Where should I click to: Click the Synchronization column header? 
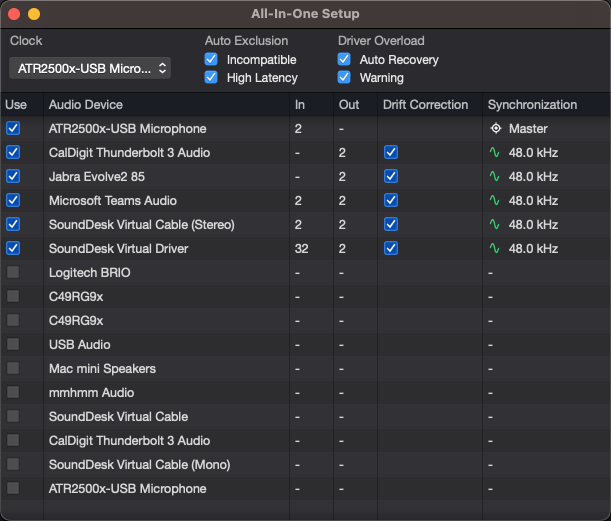(532, 105)
